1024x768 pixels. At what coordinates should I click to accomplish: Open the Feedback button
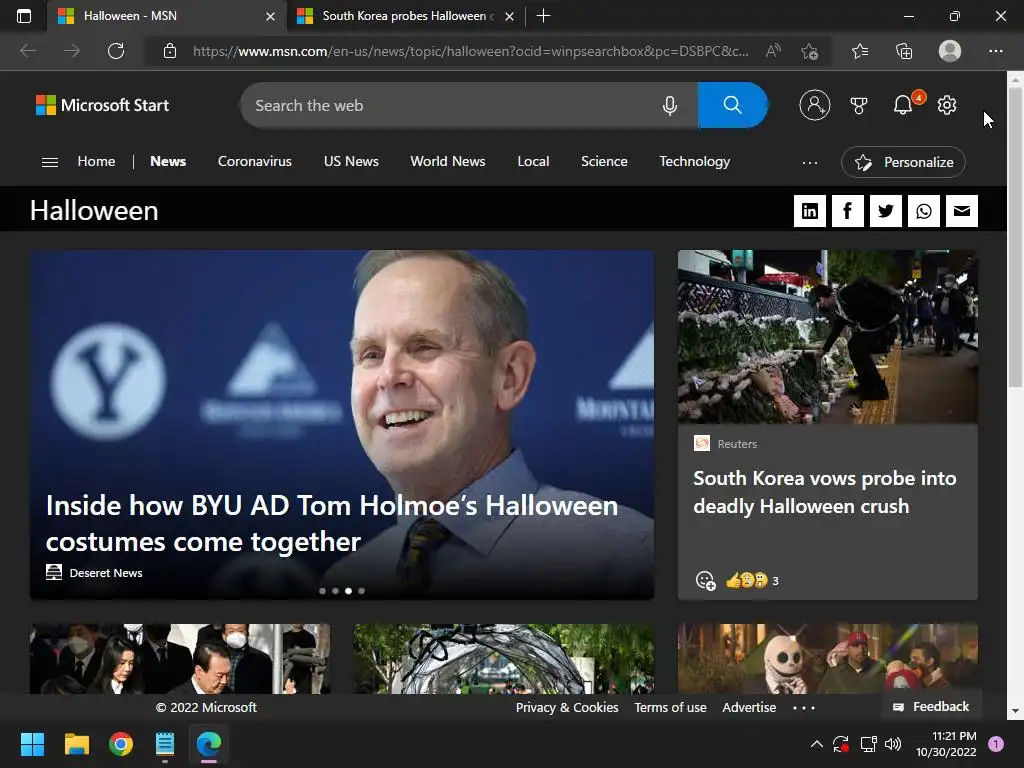[931, 707]
